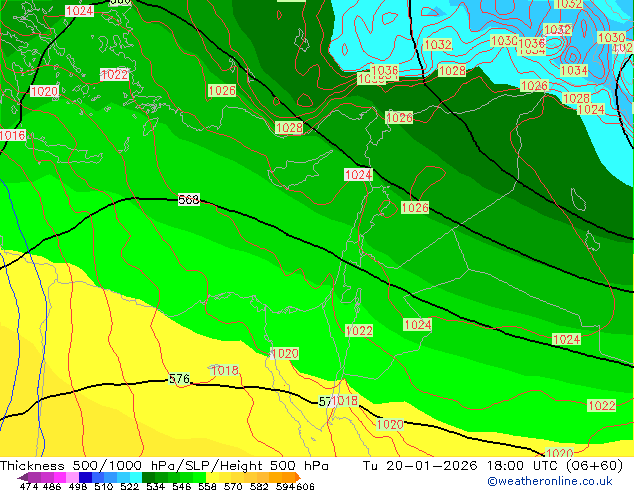The image size is (634, 490).
Task: Click the '582' legend value
Action: (259, 486)
